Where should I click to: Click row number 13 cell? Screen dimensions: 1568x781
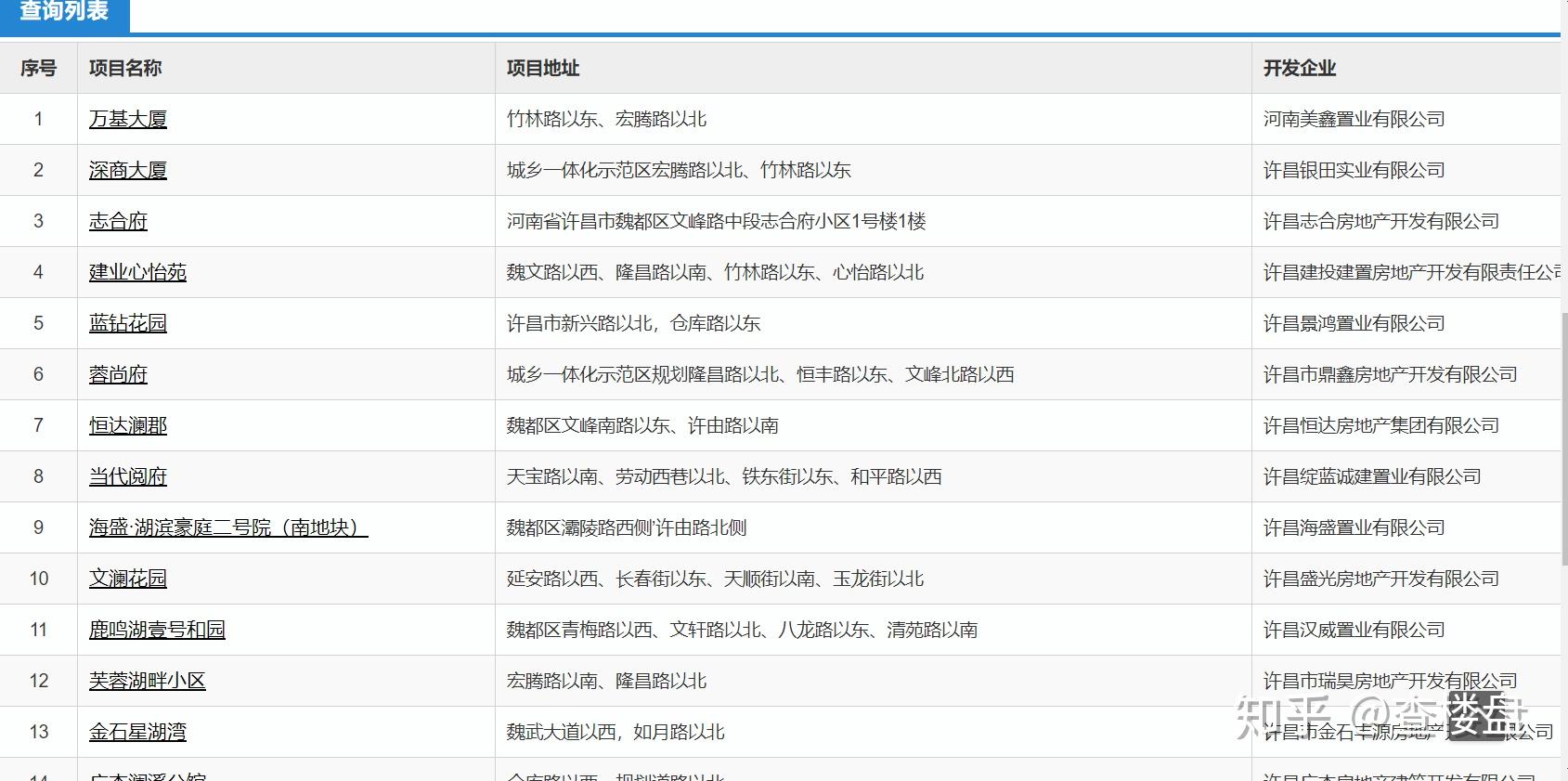38,732
